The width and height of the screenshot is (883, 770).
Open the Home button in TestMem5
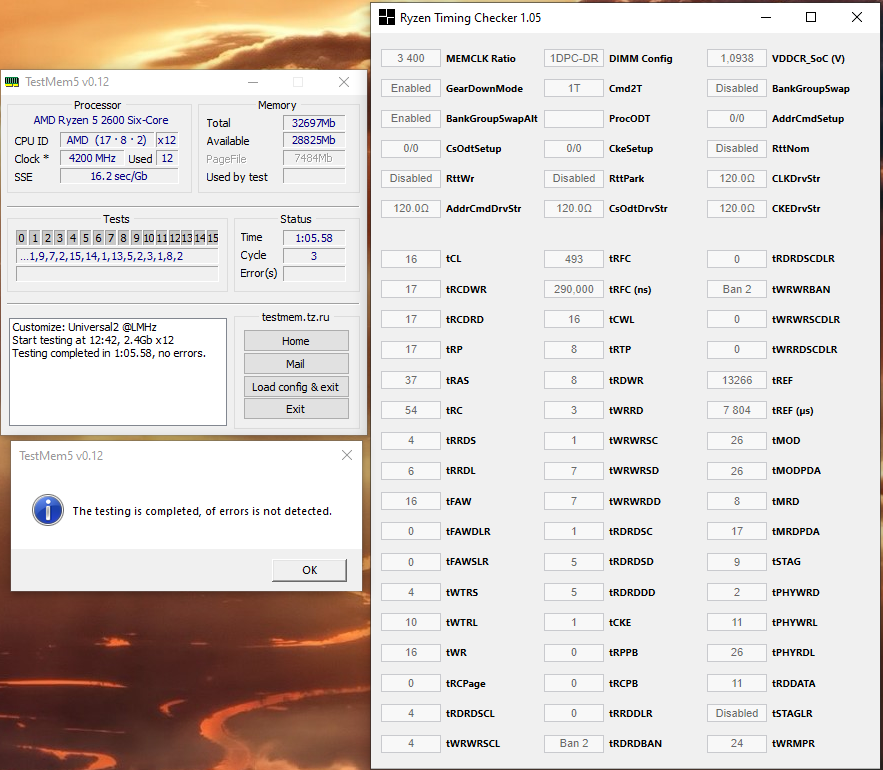296,341
